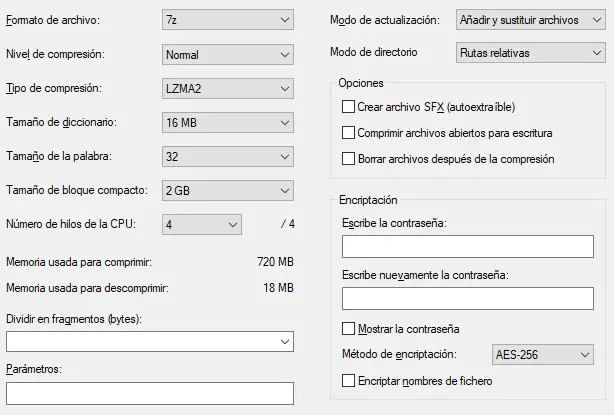Expand the Nivel de compresión dropdown

227,54
